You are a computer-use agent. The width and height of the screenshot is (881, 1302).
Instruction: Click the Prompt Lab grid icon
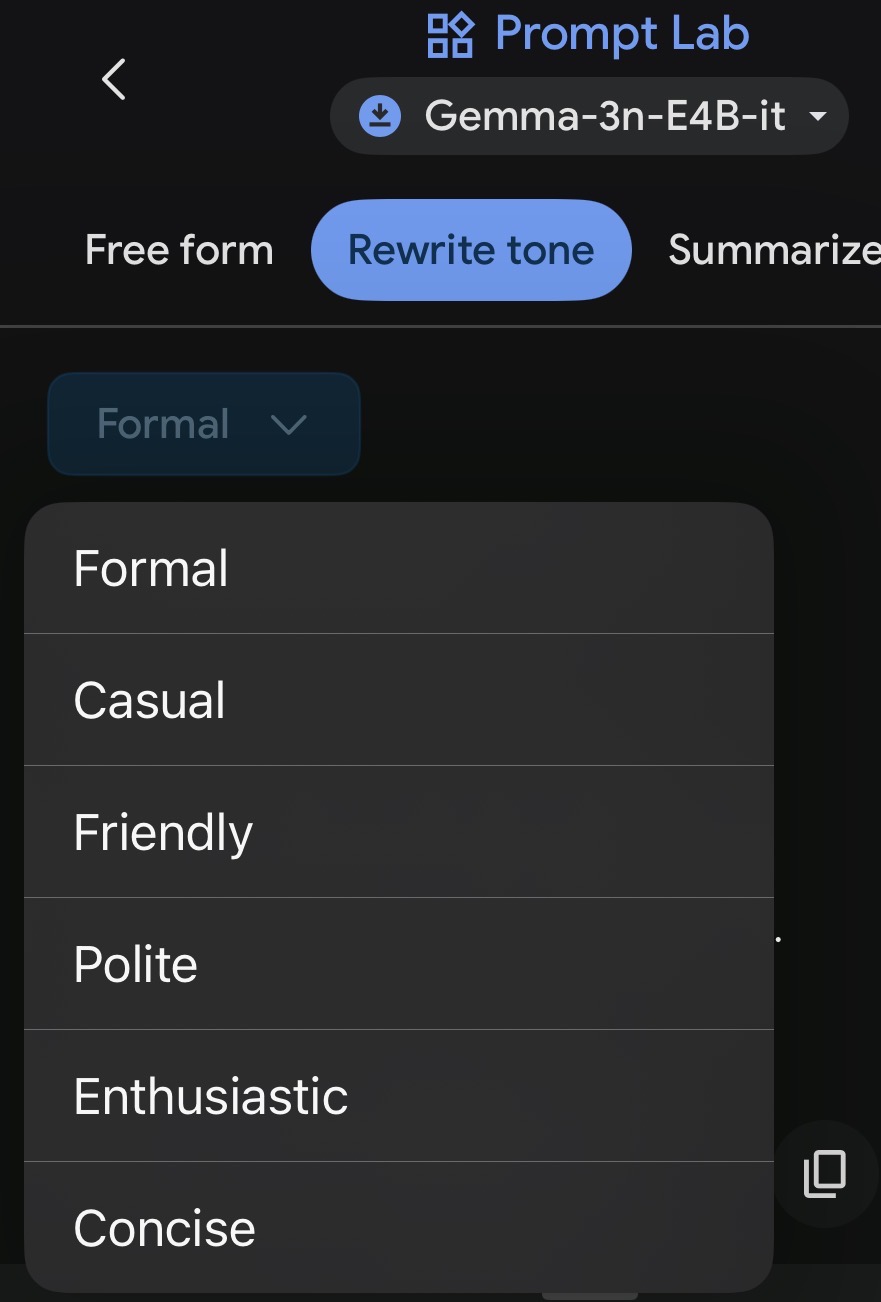[x=450, y=35]
